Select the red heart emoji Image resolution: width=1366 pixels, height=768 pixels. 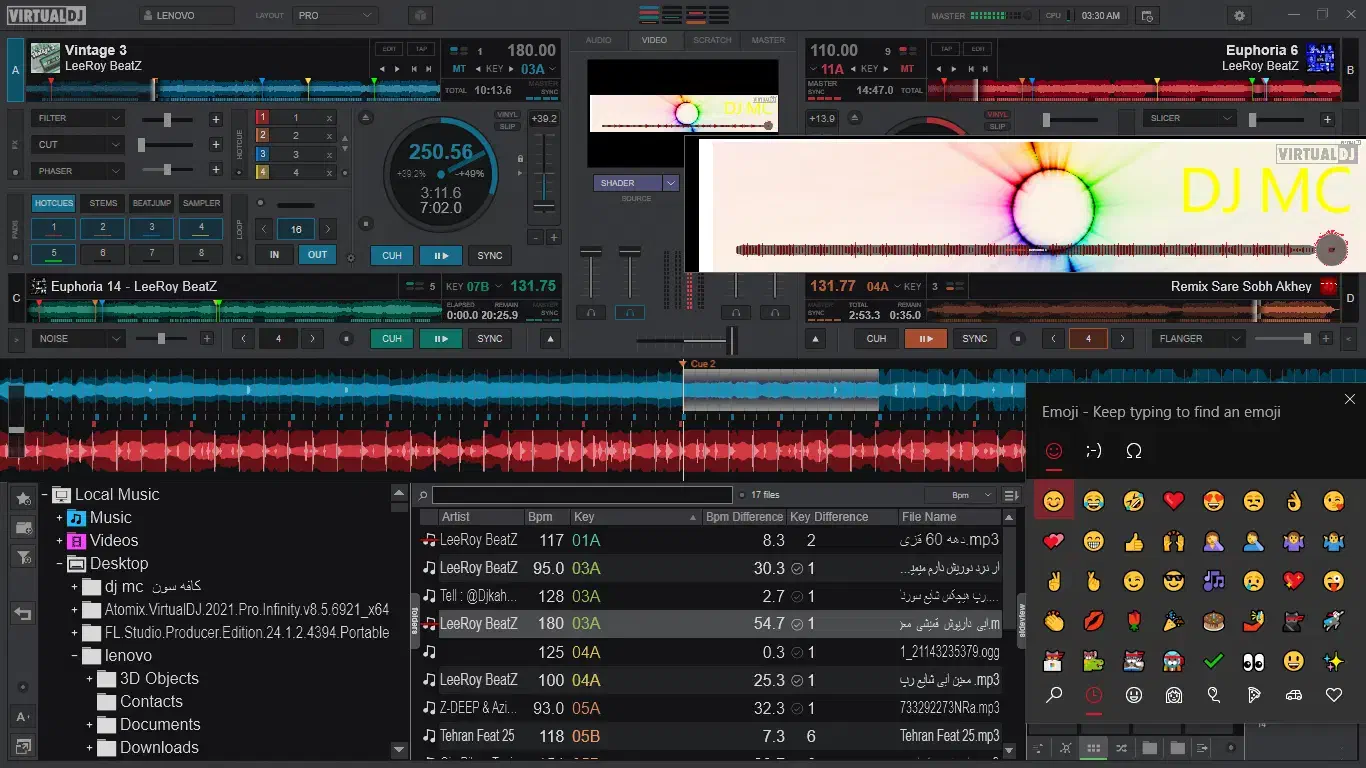tap(1173, 500)
